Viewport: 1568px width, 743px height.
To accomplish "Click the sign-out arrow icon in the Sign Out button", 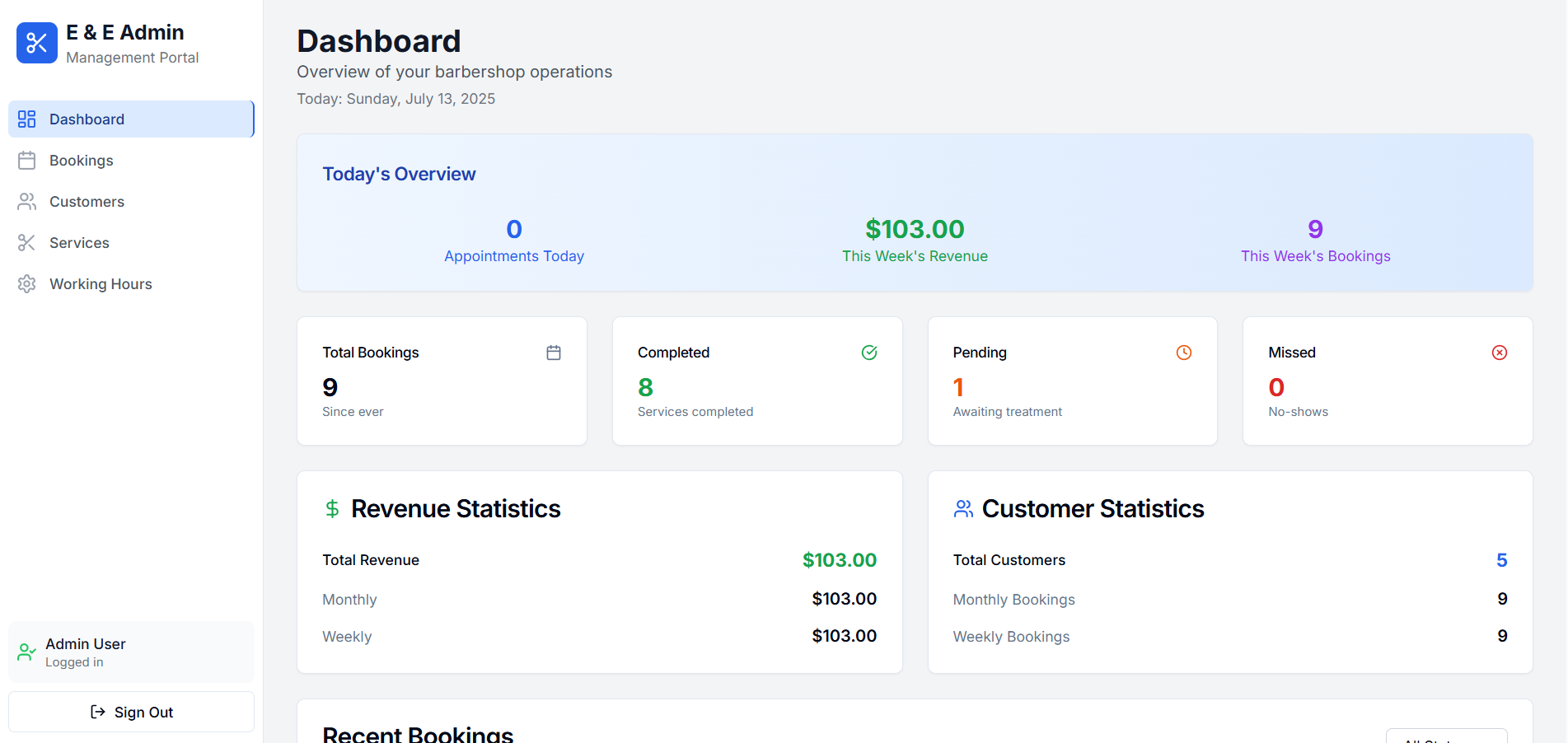I will coord(96,712).
